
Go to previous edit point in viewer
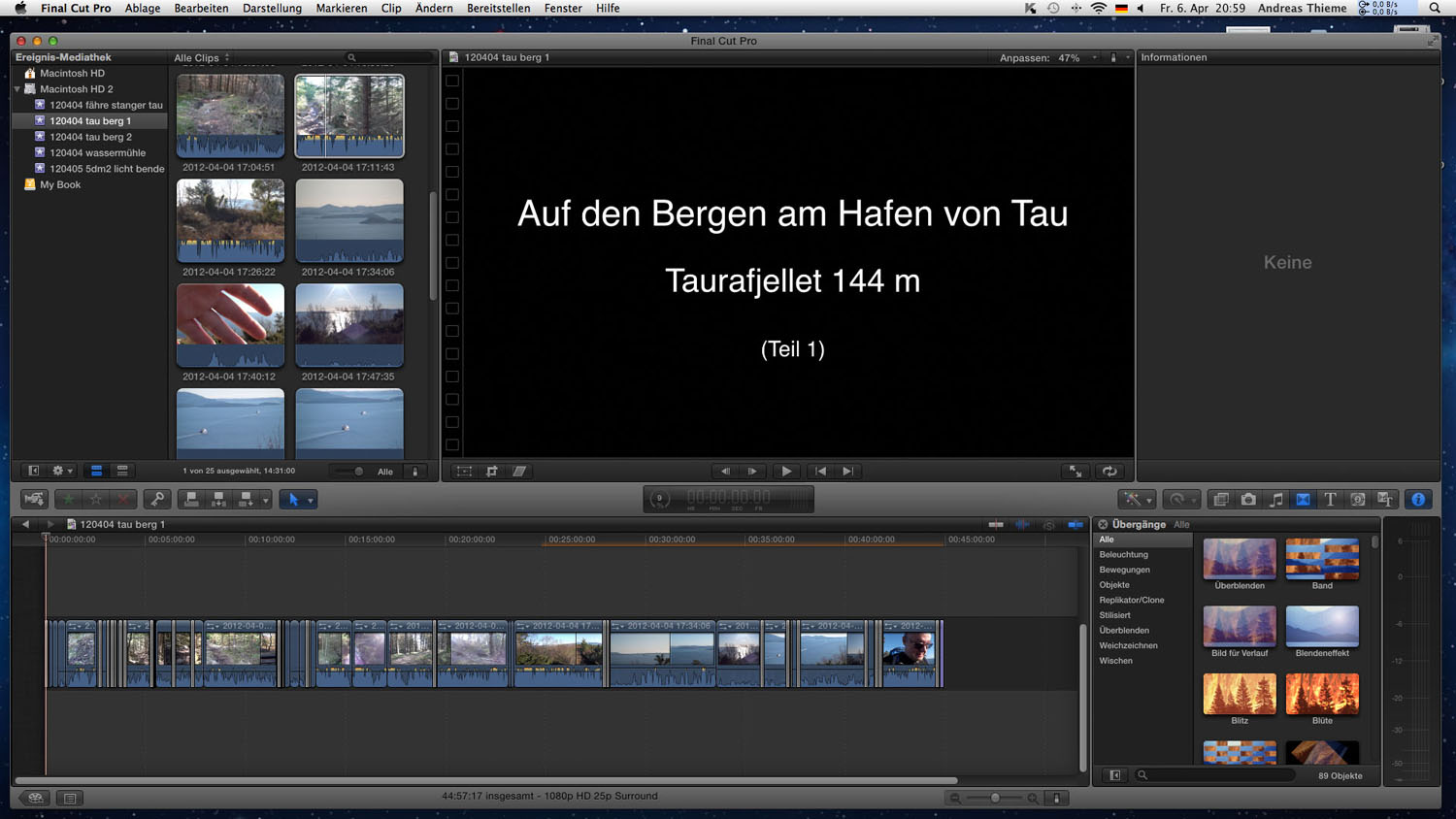pos(821,471)
